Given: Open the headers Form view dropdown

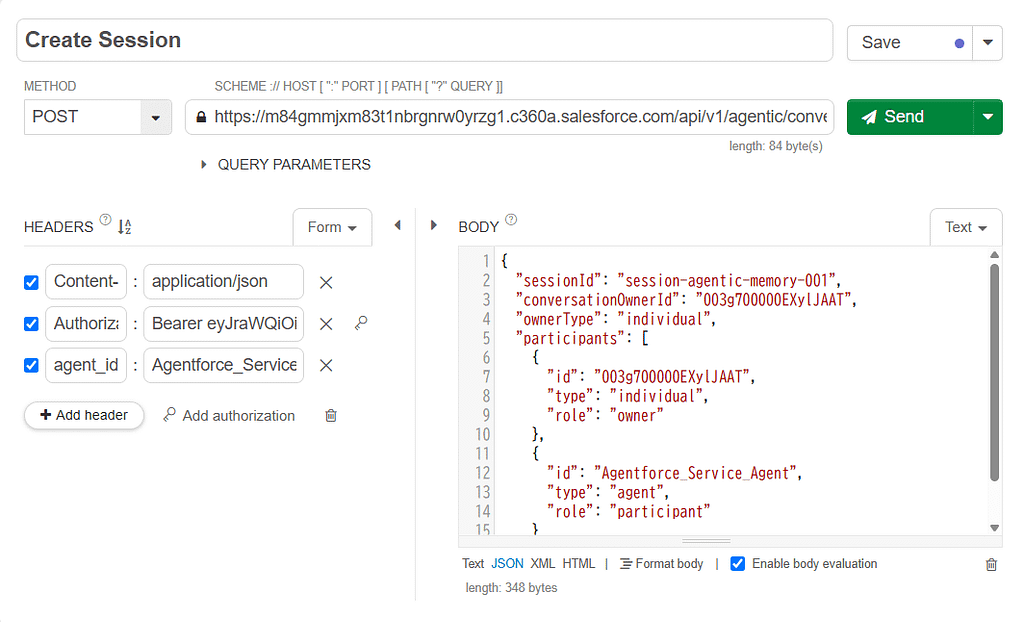Looking at the screenshot, I should click(332, 227).
